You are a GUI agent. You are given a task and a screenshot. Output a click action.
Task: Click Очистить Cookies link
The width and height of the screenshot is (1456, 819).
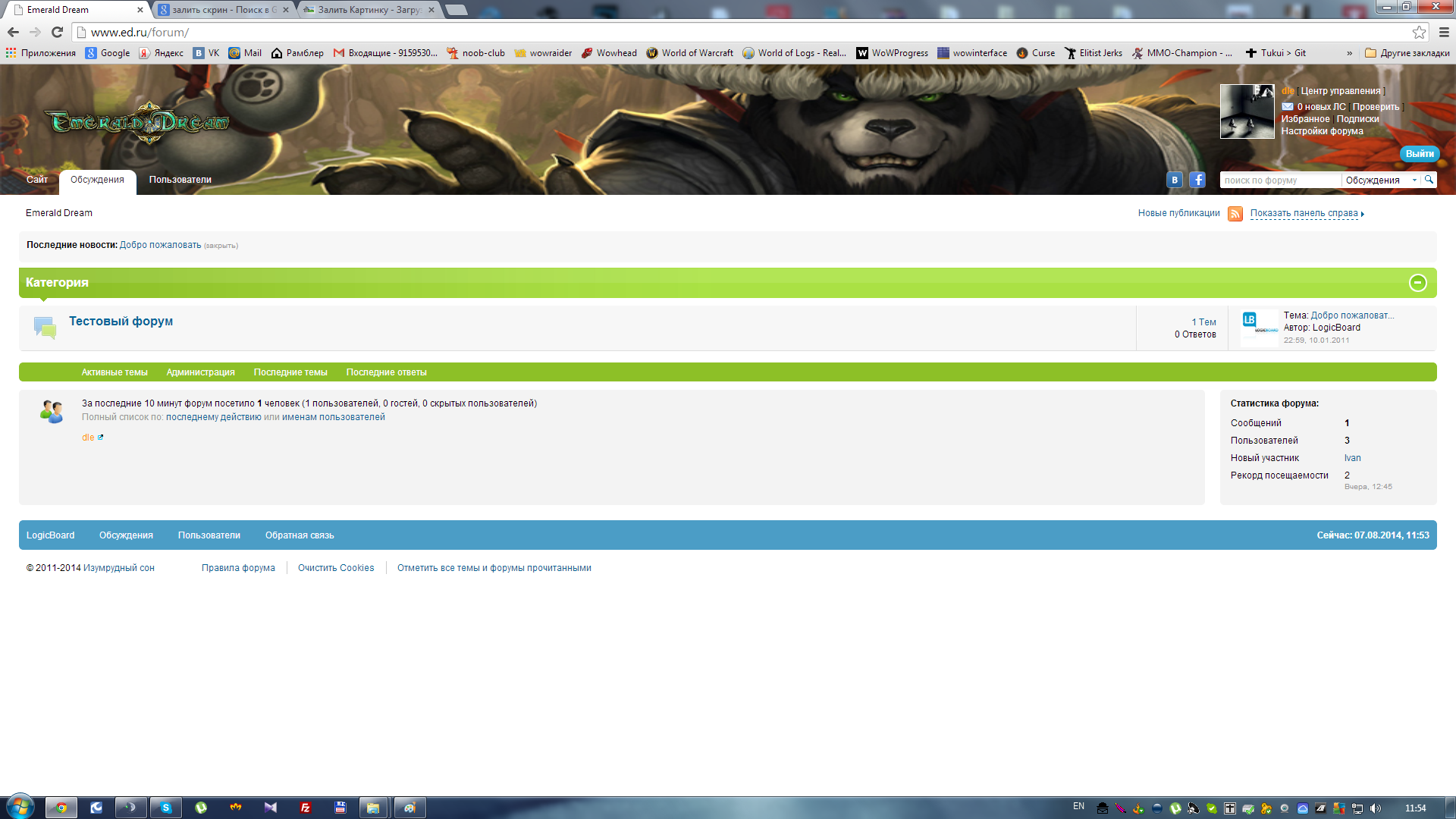pyautogui.click(x=336, y=568)
